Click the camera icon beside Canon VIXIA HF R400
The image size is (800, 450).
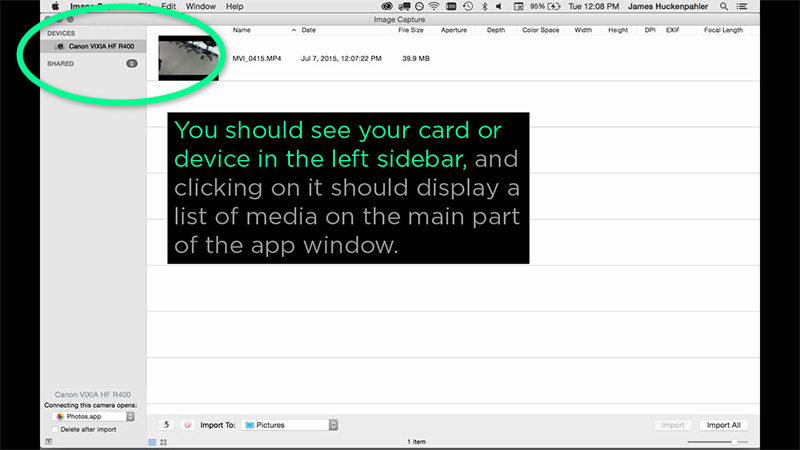tap(60, 46)
